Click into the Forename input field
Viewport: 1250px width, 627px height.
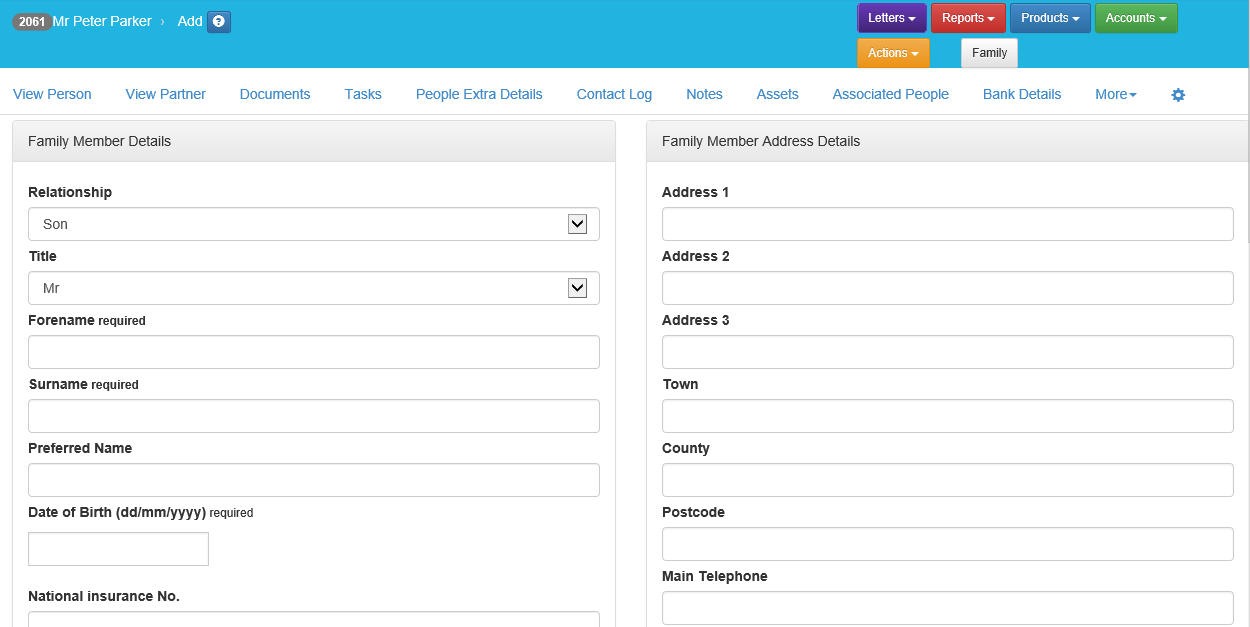click(x=313, y=352)
